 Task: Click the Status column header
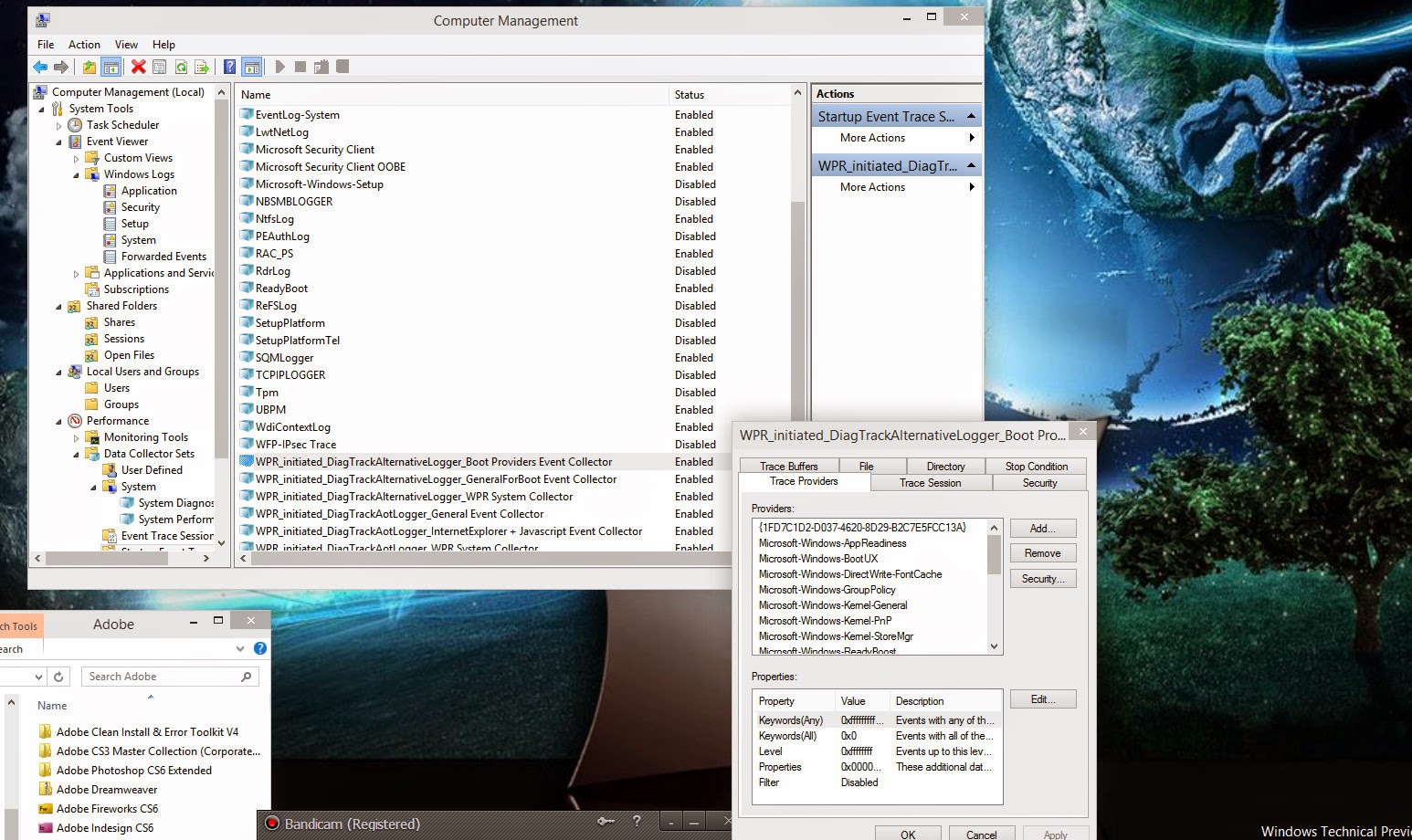(x=728, y=95)
